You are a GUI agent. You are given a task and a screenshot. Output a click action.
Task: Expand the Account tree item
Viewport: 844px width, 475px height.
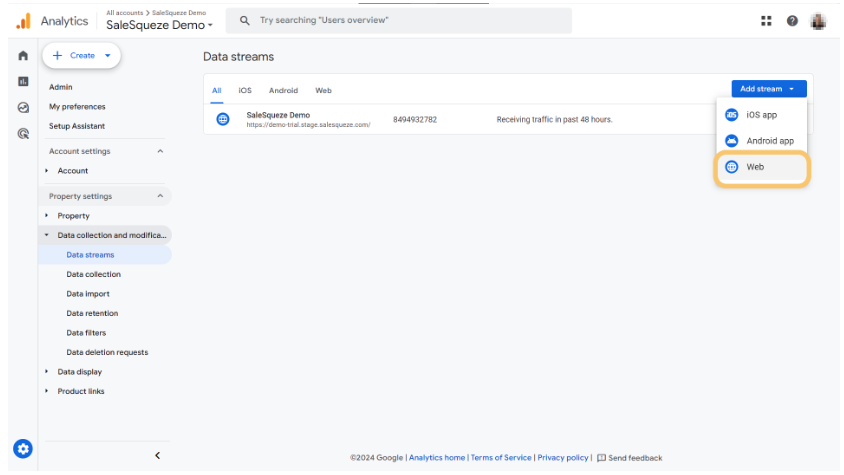(x=47, y=171)
